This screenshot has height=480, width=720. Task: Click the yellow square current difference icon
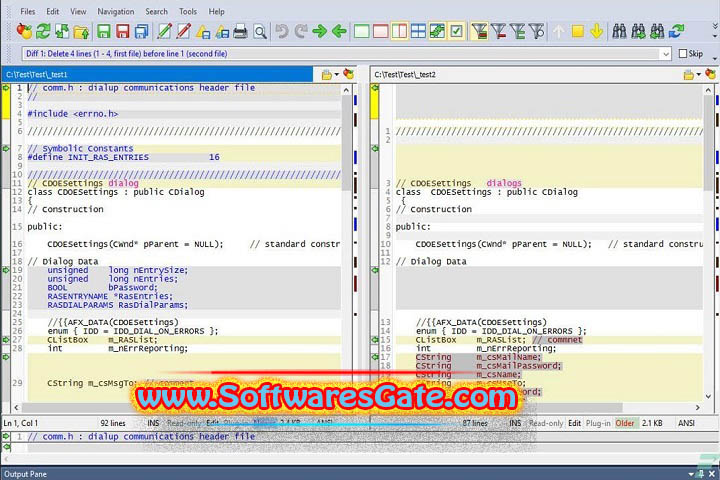[x=578, y=31]
